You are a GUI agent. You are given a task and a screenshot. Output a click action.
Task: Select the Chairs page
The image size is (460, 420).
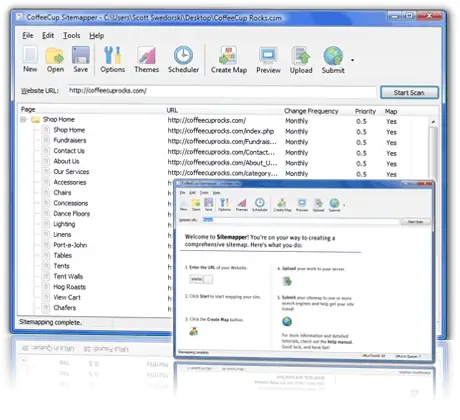tap(62, 193)
